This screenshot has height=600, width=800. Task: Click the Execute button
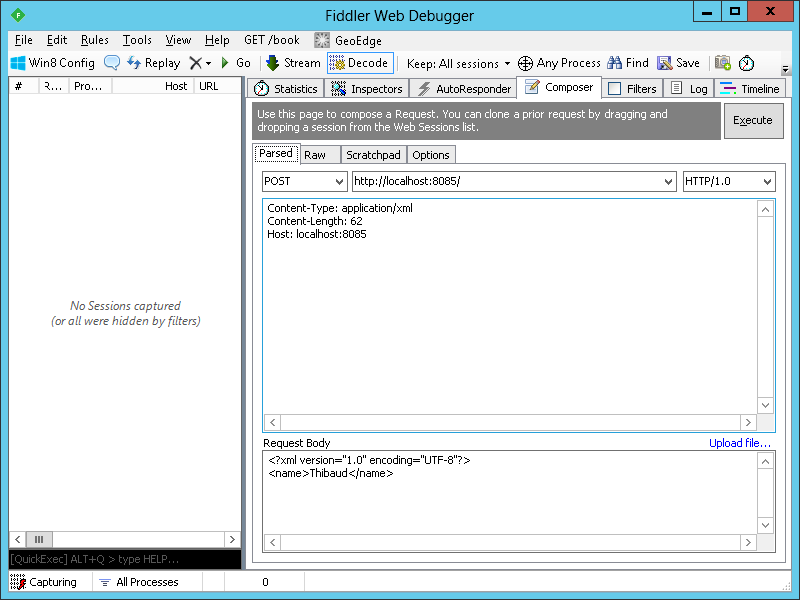[752, 120]
